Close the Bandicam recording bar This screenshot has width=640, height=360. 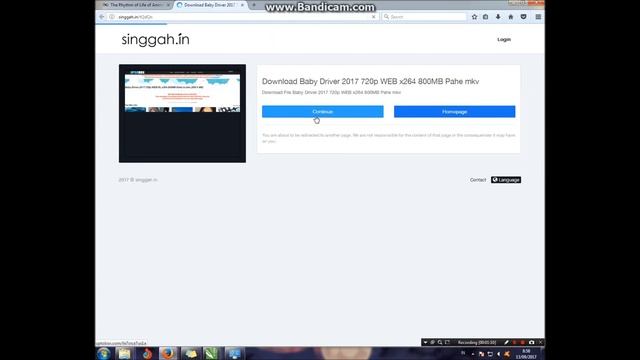coord(540,342)
